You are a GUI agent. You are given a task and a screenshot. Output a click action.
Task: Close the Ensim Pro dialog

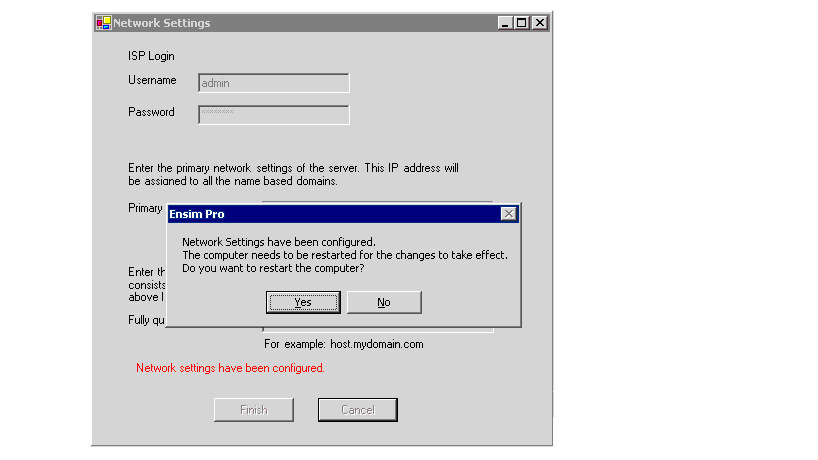[x=508, y=214]
